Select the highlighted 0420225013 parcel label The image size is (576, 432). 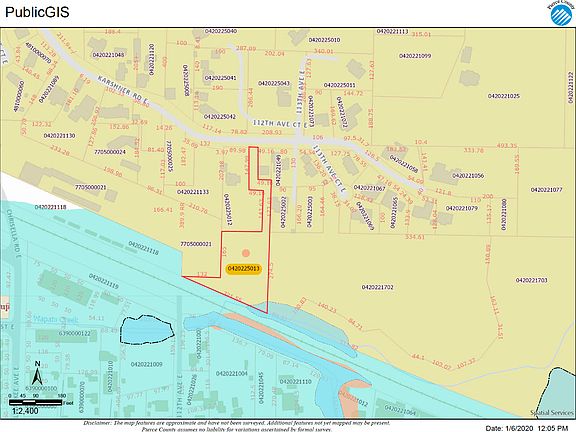click(244, 269)
